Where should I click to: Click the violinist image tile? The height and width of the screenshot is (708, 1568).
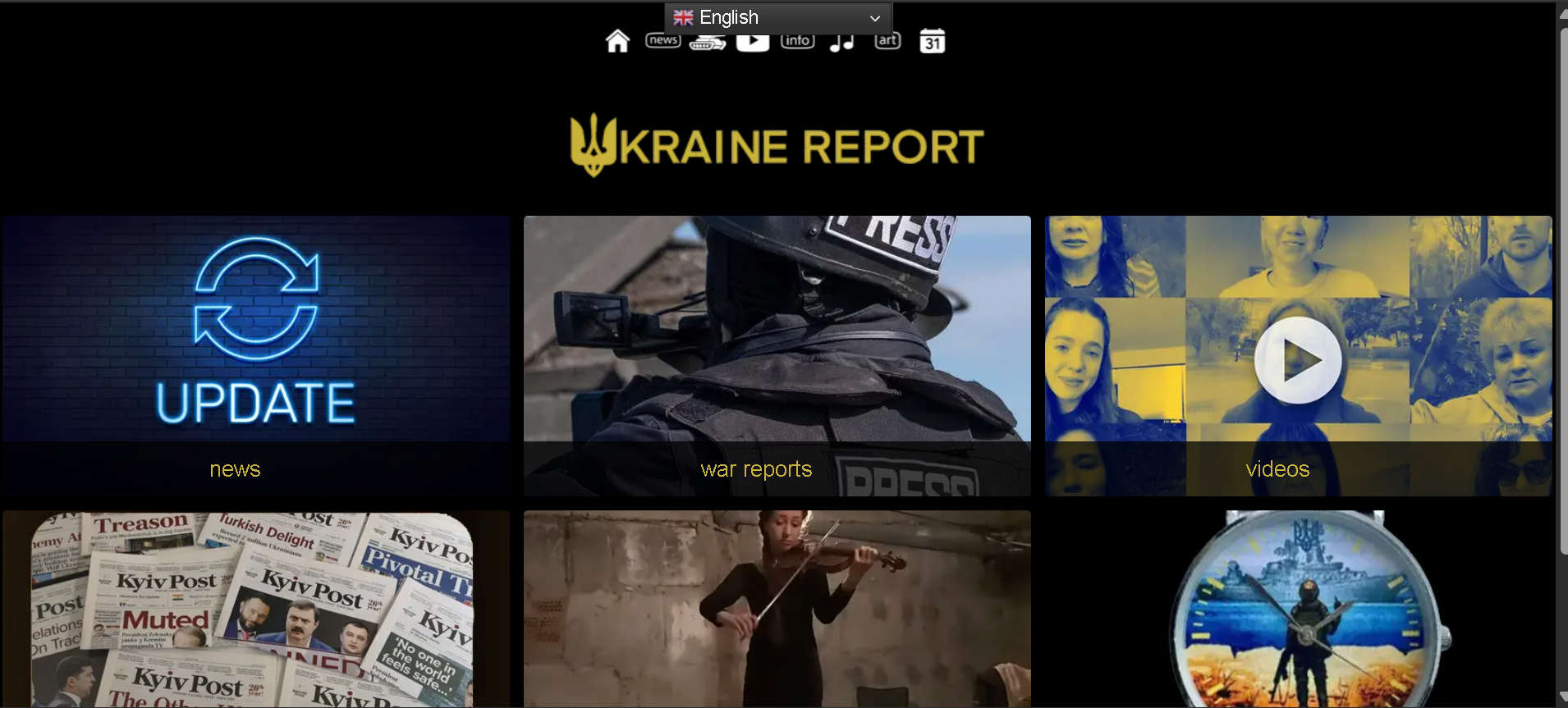click(x=777, y=609)
